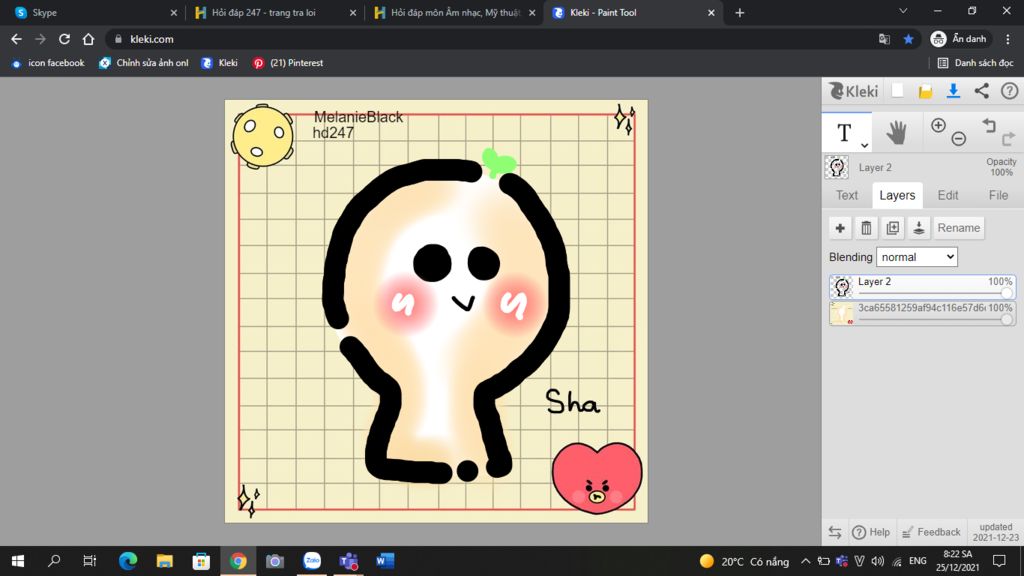Reload the Kleki page
The image size is (1024, 576).
coord(64,39)
